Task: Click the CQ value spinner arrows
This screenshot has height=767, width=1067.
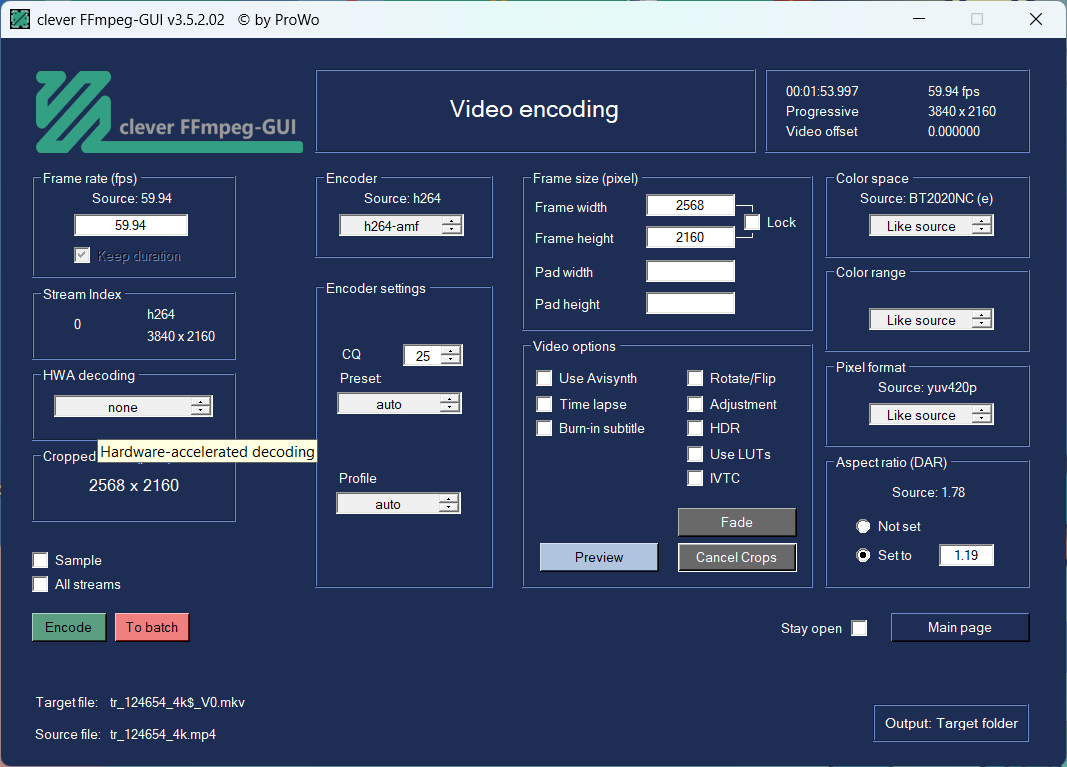Action: [452, 355]
